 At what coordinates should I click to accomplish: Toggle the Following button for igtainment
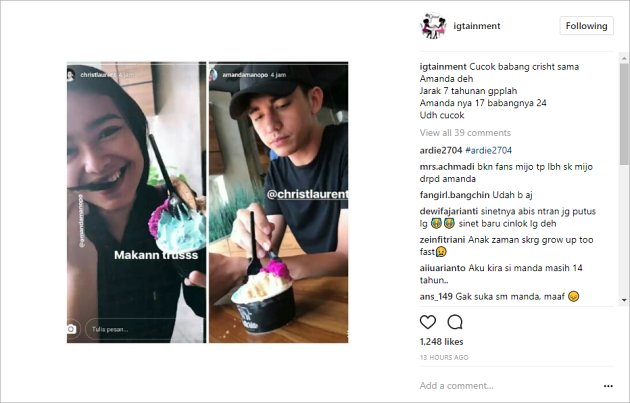pos(586,26)
